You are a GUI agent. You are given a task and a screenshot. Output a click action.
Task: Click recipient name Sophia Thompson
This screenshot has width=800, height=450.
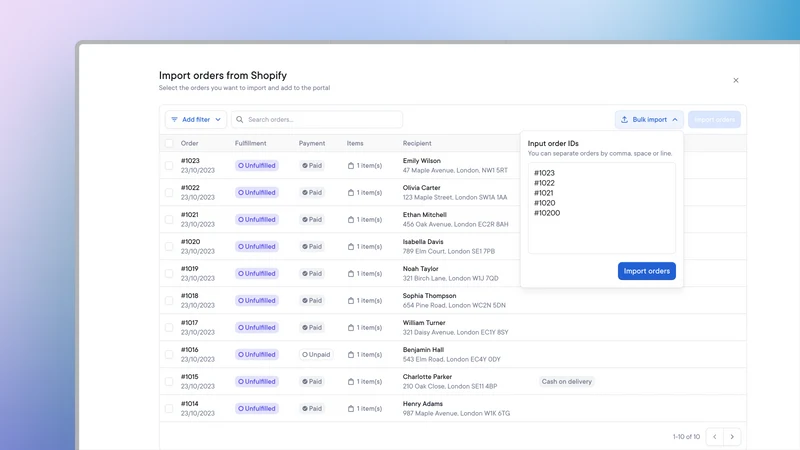click(430, 296)
